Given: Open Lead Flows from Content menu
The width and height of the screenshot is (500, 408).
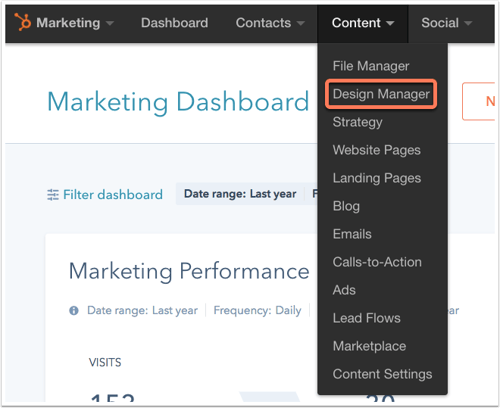Looking at the screenshot, I should pos(367,318).
